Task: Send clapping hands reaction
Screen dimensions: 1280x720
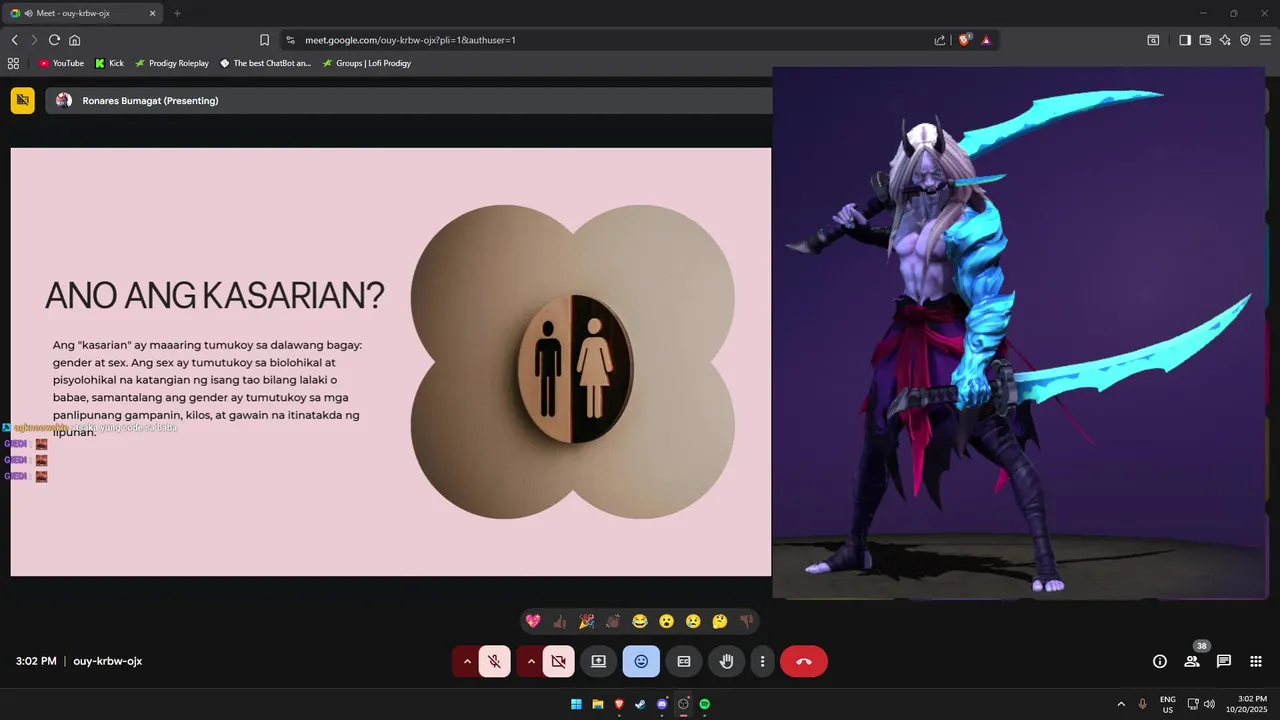Action: [x=613, y=621]
